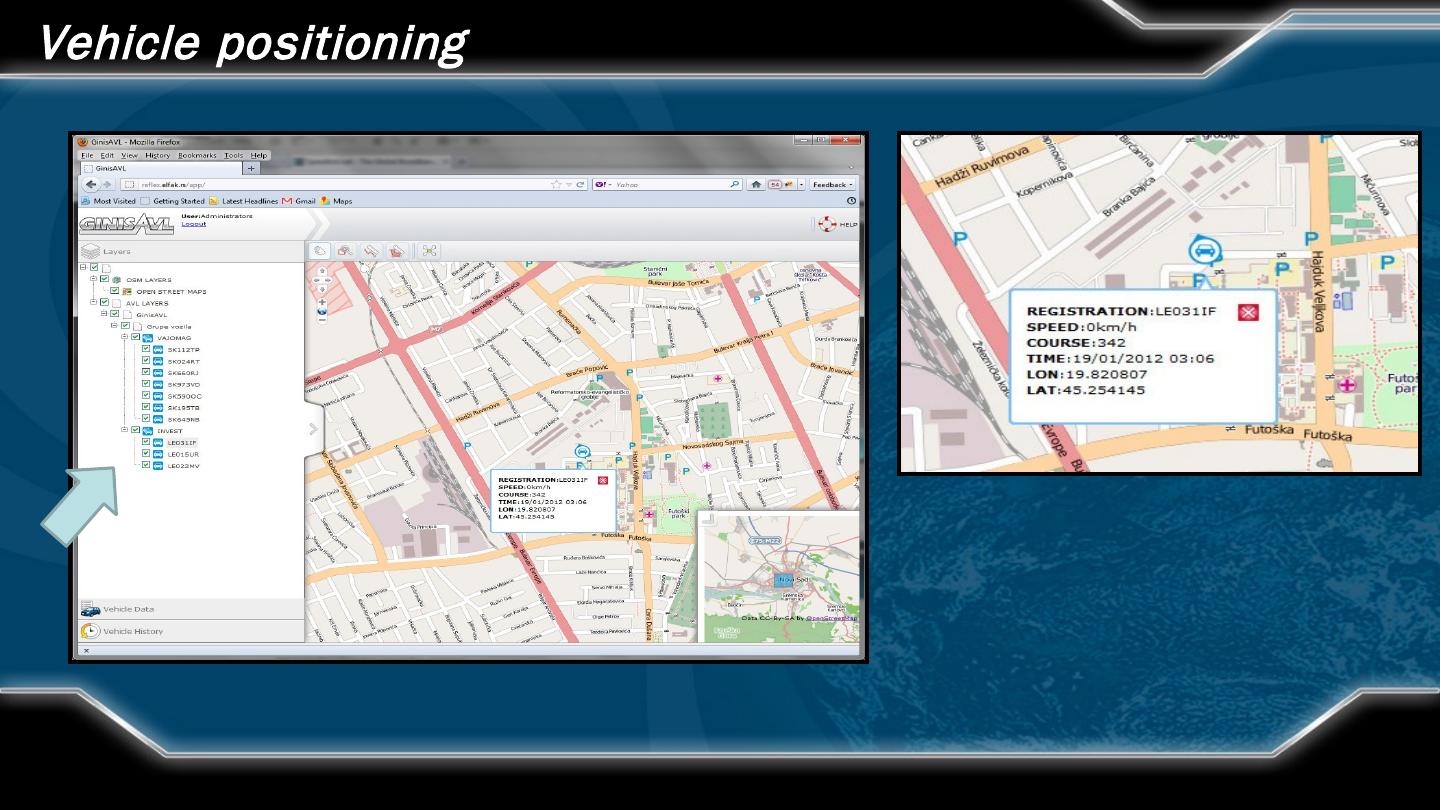This screenshot has width=1440, height=810.
Task: Open the View menu
Action: tap(130, 156)
